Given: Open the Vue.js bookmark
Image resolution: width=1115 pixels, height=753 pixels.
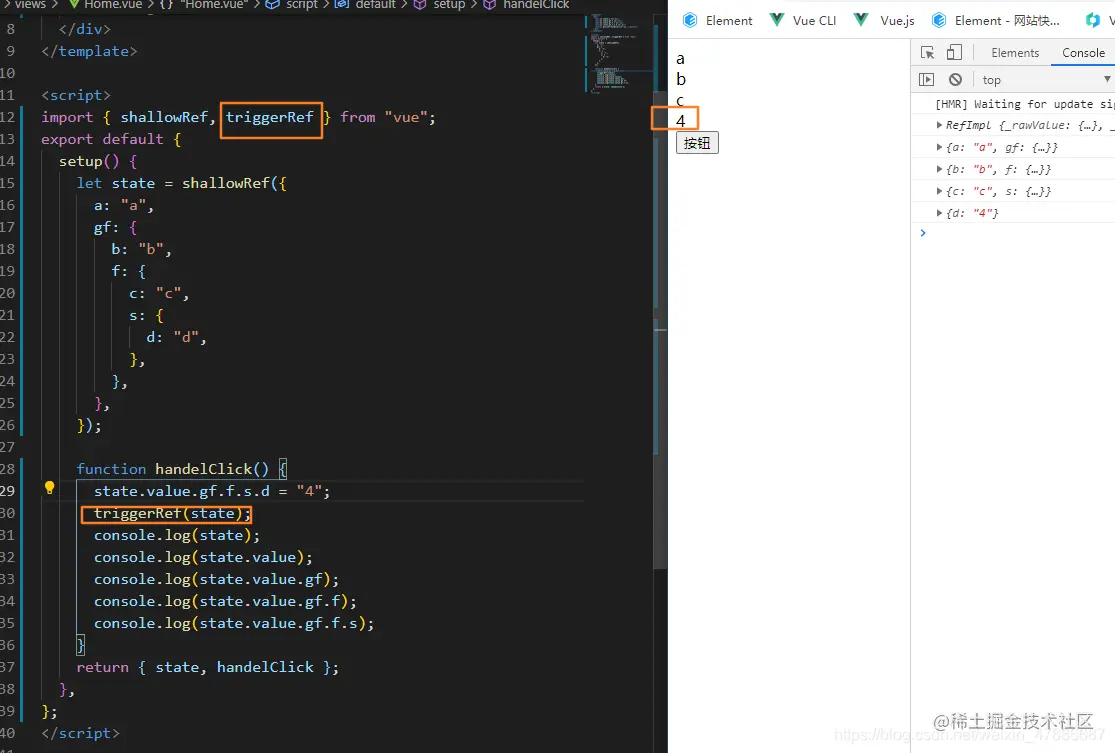Looking at the screenshot, I should (884, 21).
